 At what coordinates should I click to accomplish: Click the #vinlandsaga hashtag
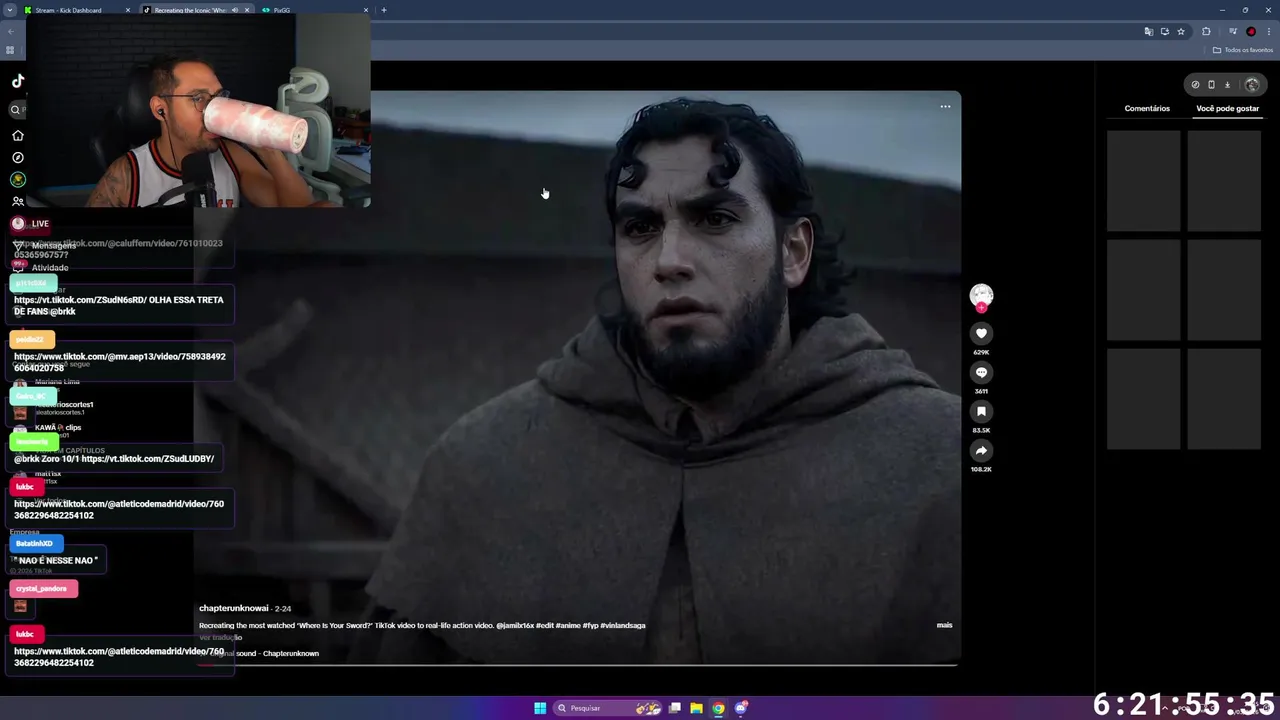(x=622, y=625)
